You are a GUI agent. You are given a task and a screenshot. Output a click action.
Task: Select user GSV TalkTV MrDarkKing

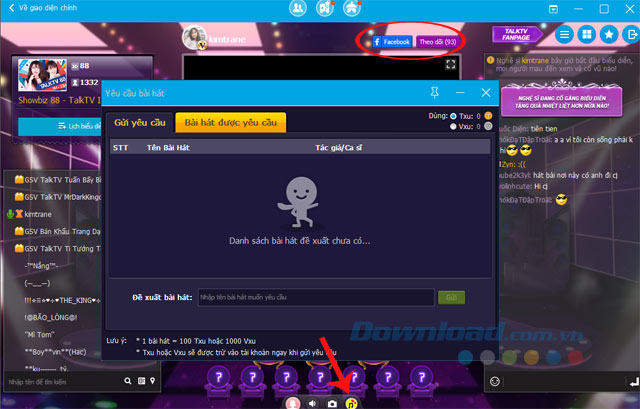coord(57,197)
